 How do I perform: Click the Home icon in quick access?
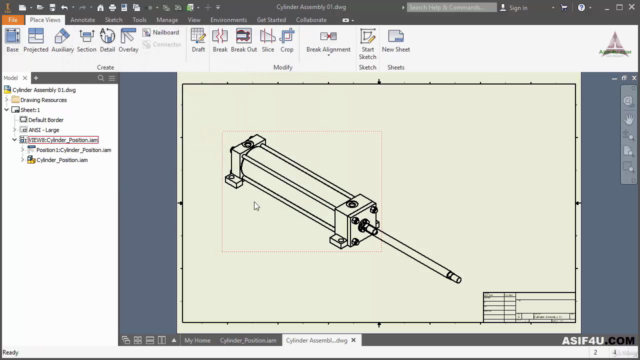[100, 7]
